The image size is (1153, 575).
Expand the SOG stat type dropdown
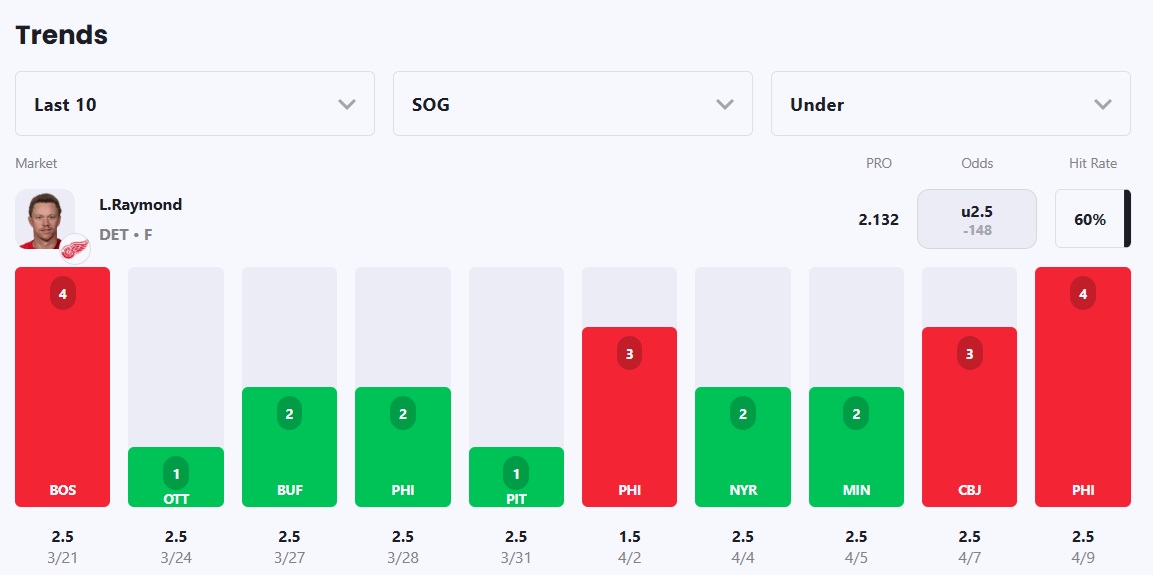click(572, 104)
